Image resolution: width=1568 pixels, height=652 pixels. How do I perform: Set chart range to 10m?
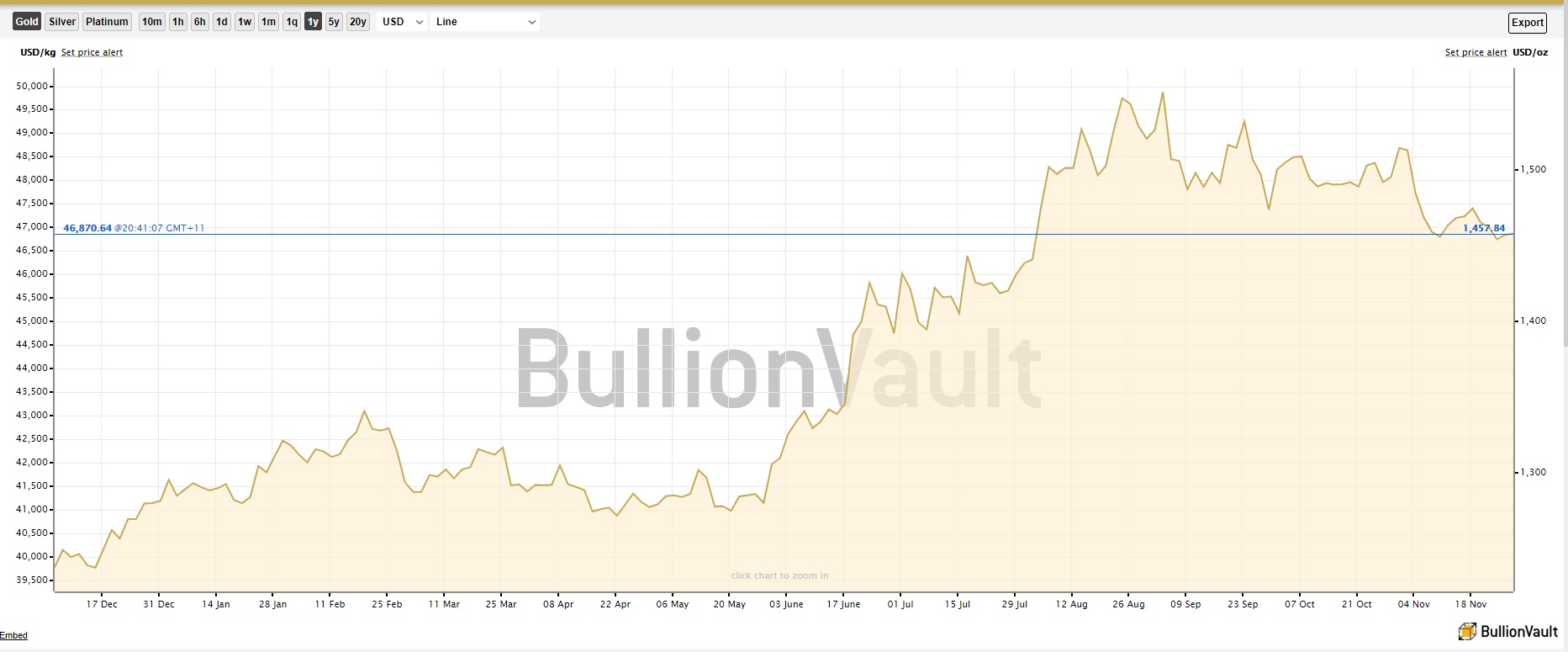click(152, 22)
